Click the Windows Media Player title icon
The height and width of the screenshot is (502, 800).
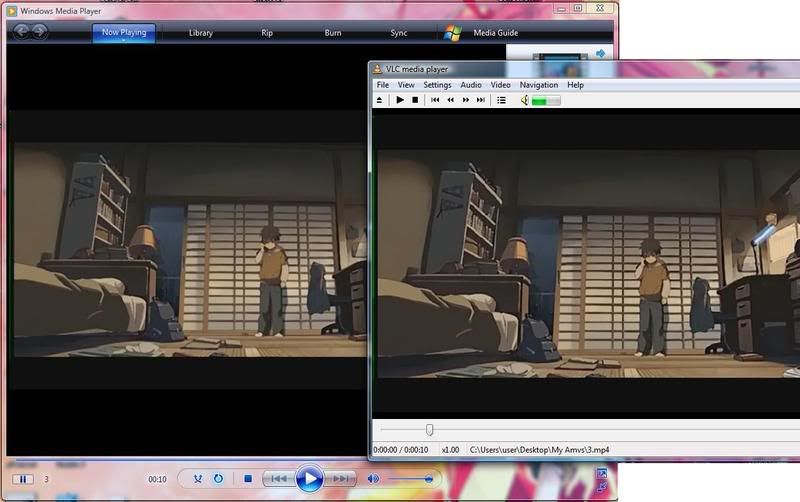click(x=11, y=11)
